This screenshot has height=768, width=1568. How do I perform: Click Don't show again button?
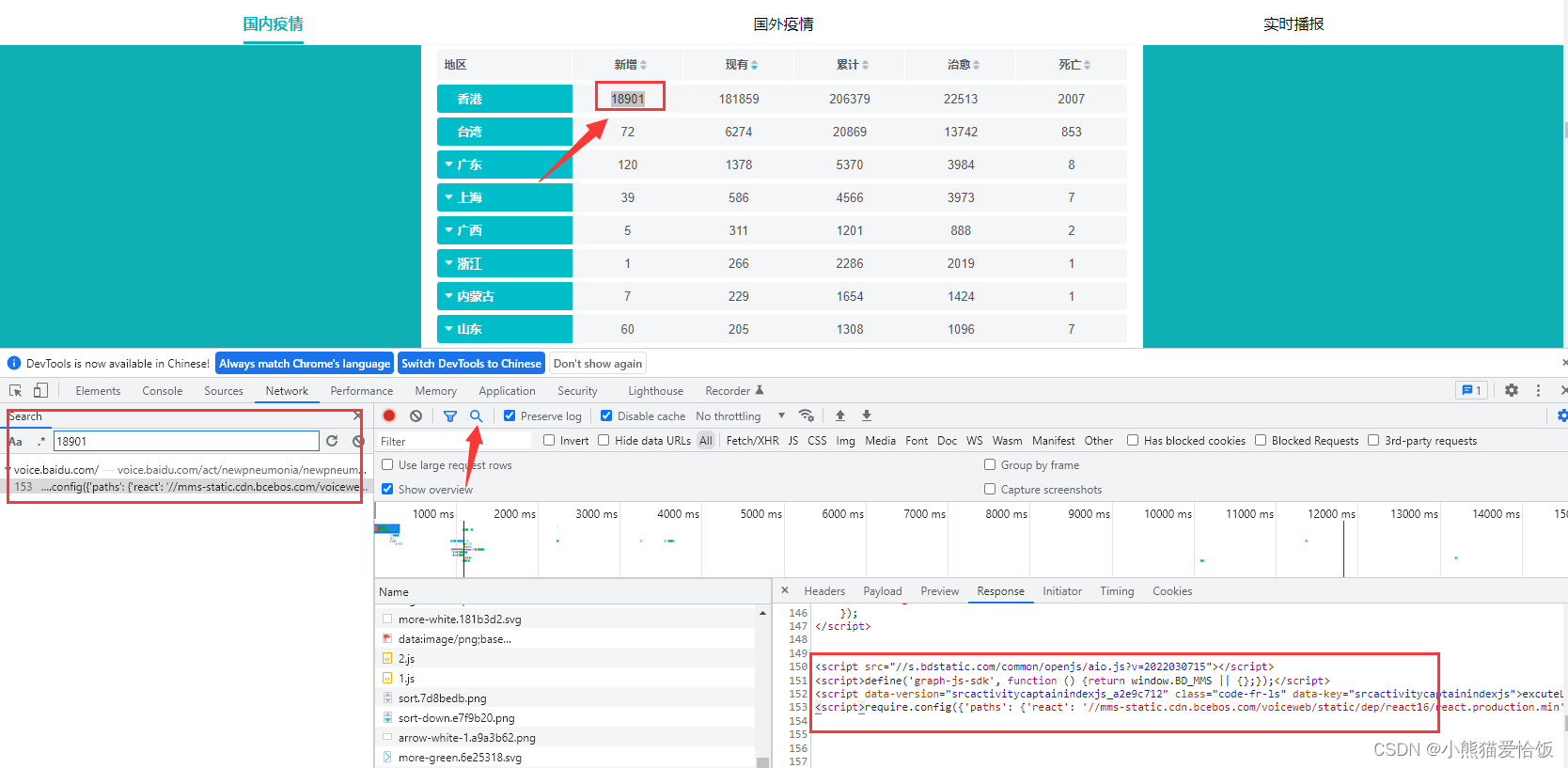click(598, 364)
